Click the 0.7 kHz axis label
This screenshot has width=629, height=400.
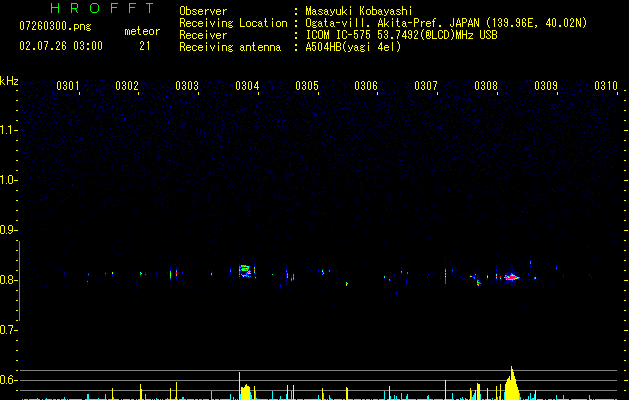click(x=8, y=330)
